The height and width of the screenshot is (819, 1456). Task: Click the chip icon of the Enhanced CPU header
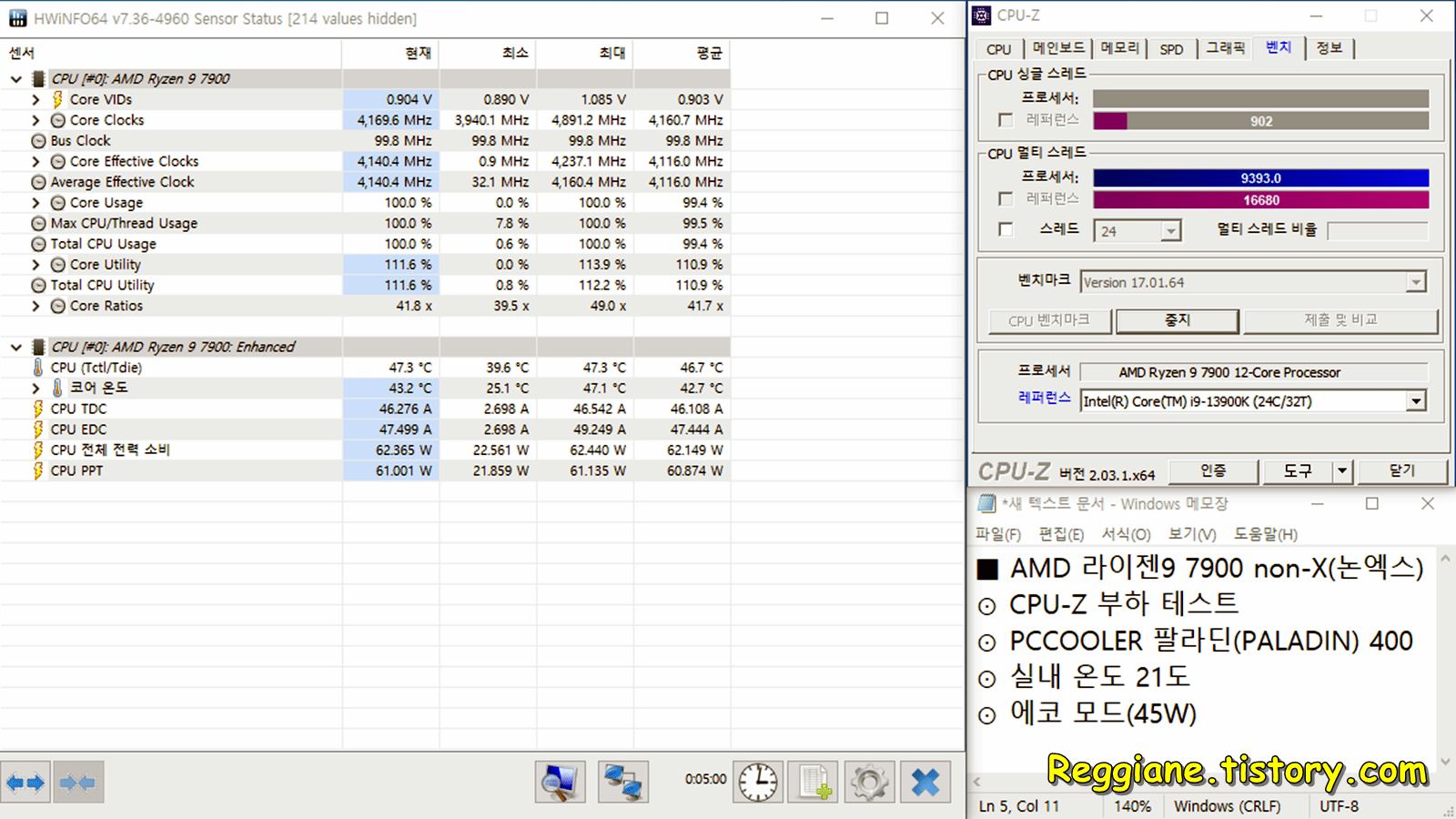38,347
